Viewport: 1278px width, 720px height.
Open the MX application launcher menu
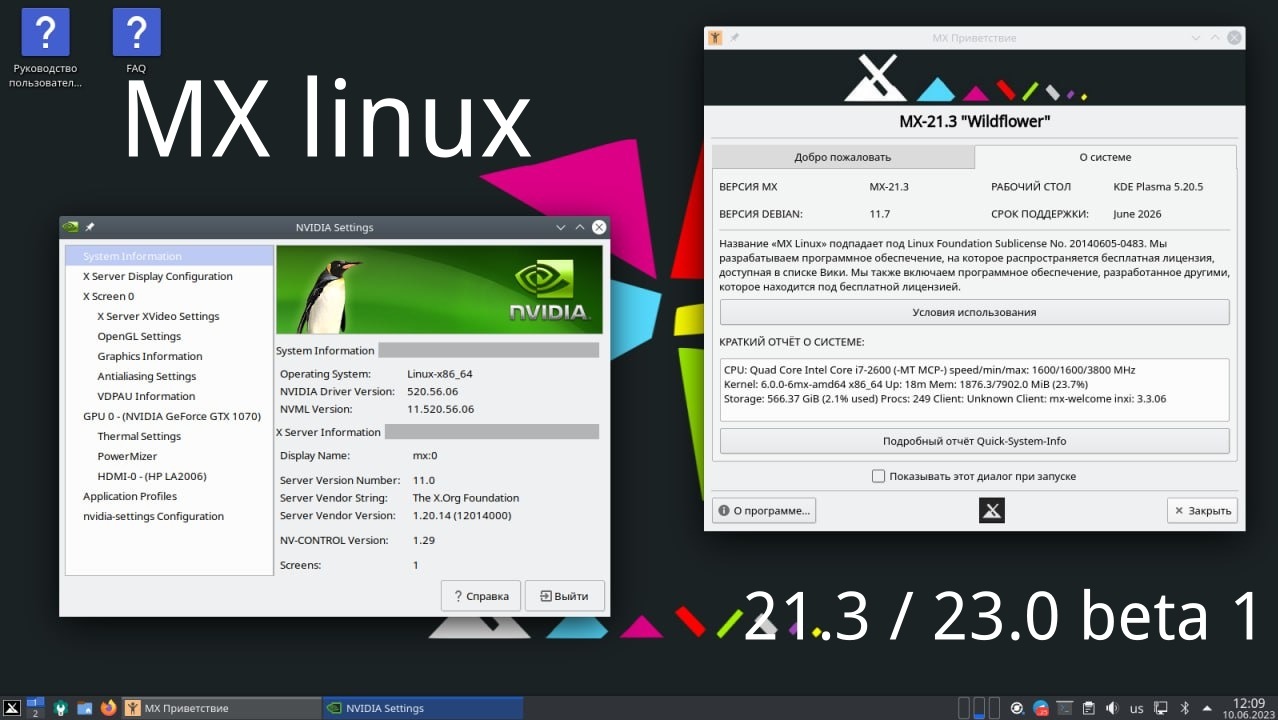coord(12,708)
